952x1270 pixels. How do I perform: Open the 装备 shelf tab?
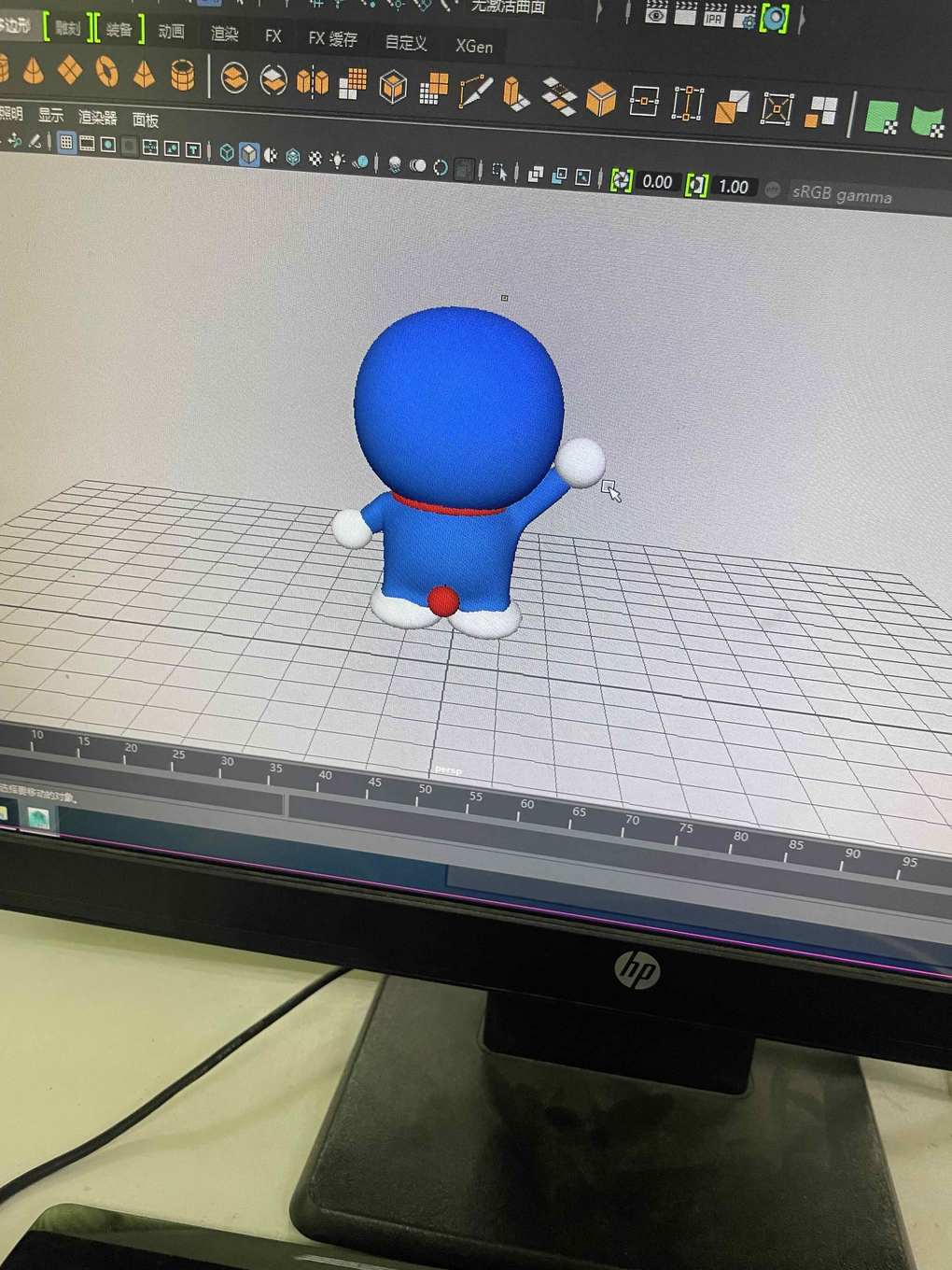point(119,29)
